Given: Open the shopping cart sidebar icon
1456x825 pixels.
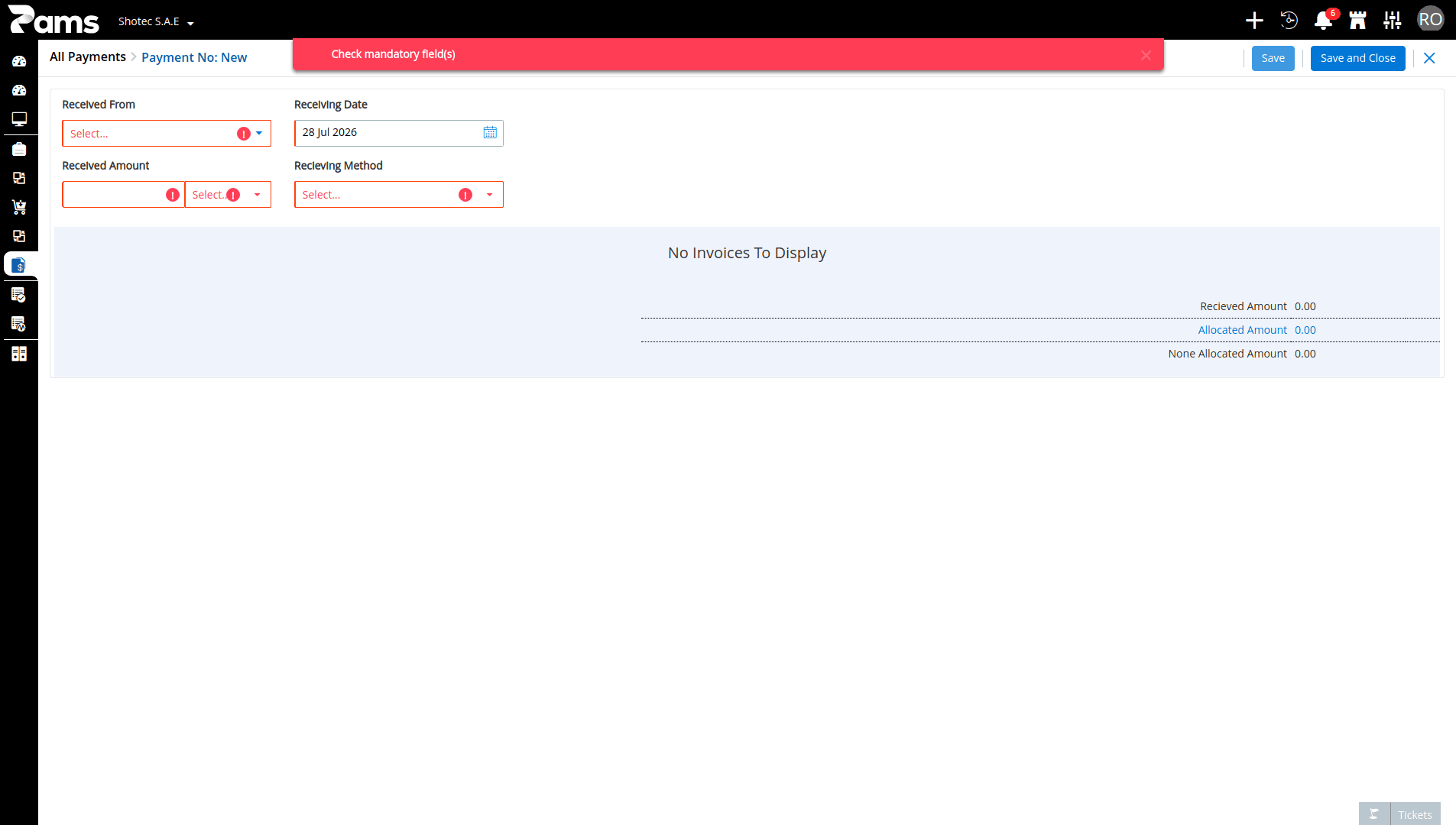Looking at the screenshot, I should click(19, 207).
